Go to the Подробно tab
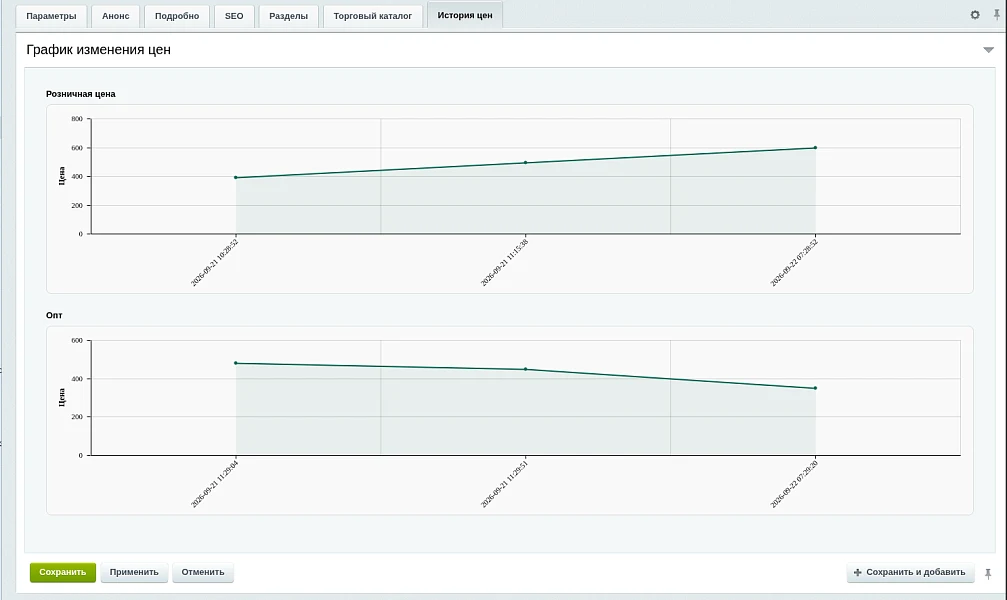Image resolution: width=1007 pixels, height=600 pixels. (x=177, y=16)
